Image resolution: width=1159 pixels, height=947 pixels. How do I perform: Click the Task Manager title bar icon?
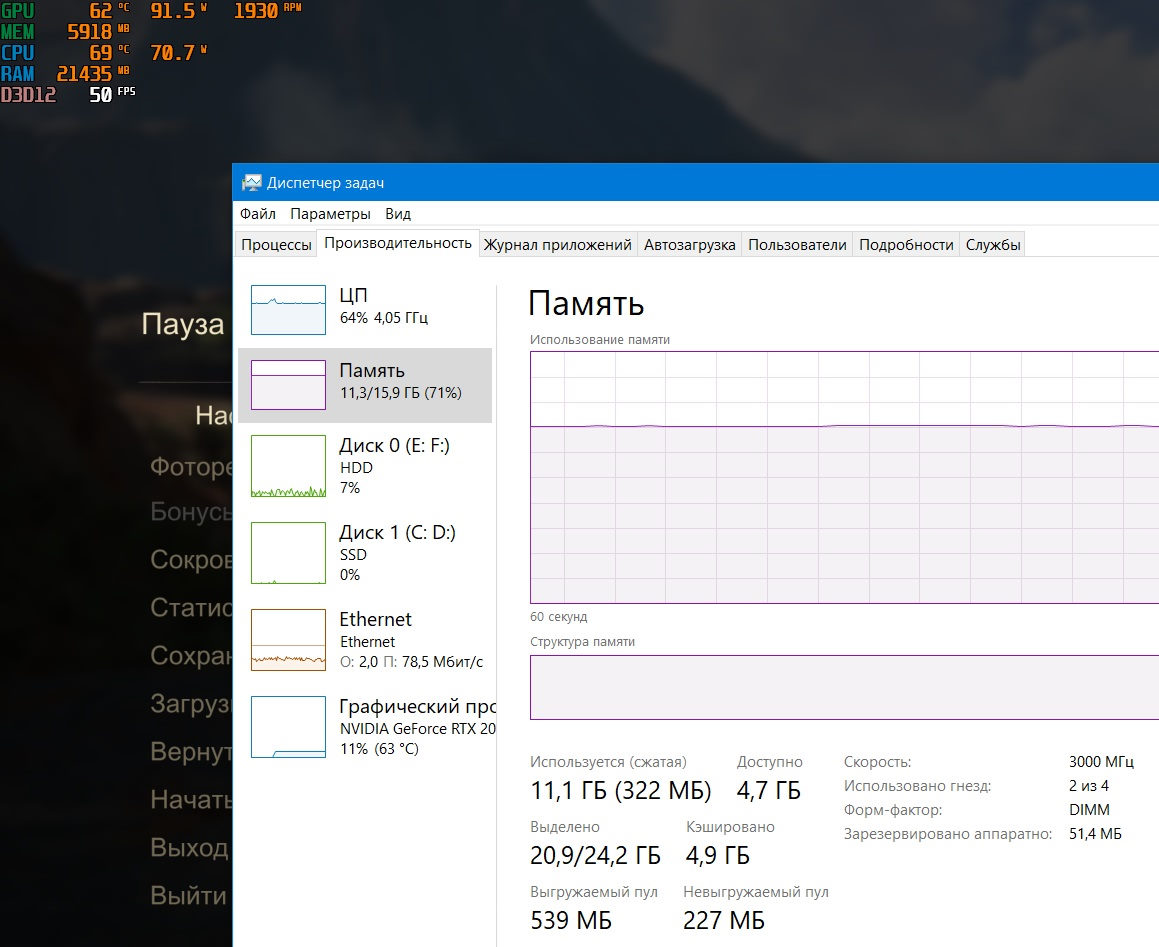(x=252, y=183)
